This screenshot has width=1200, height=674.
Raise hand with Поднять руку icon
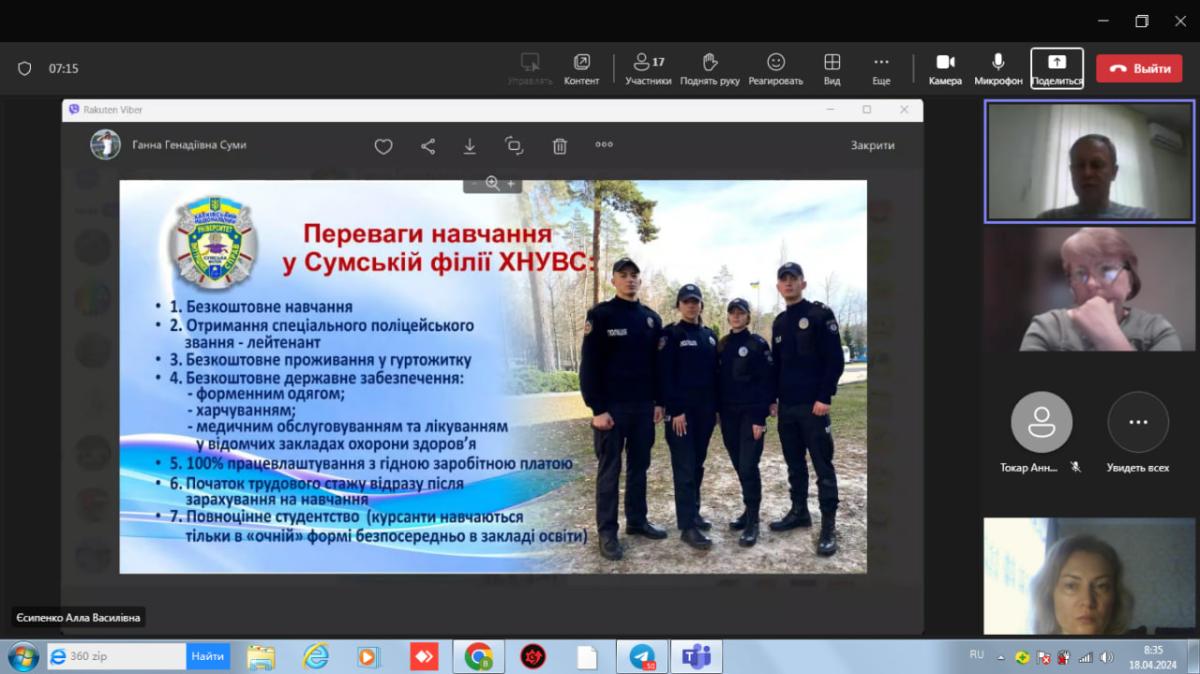tap(710, 68)
